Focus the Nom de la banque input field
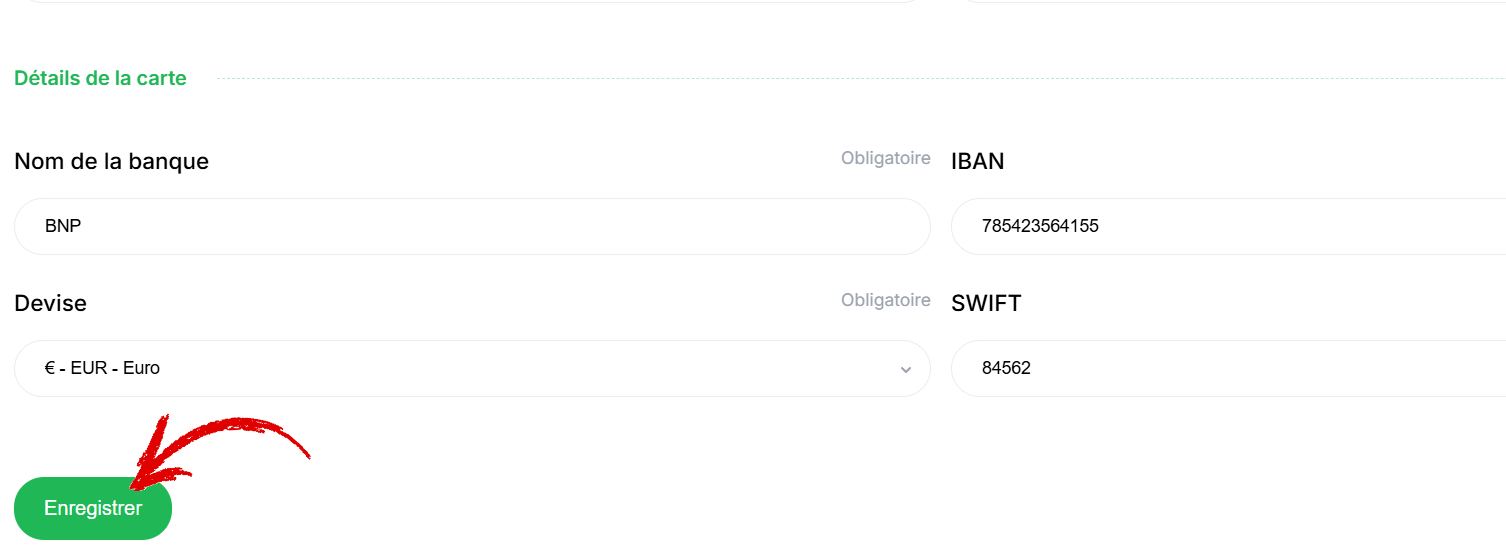 pos(472,226)
